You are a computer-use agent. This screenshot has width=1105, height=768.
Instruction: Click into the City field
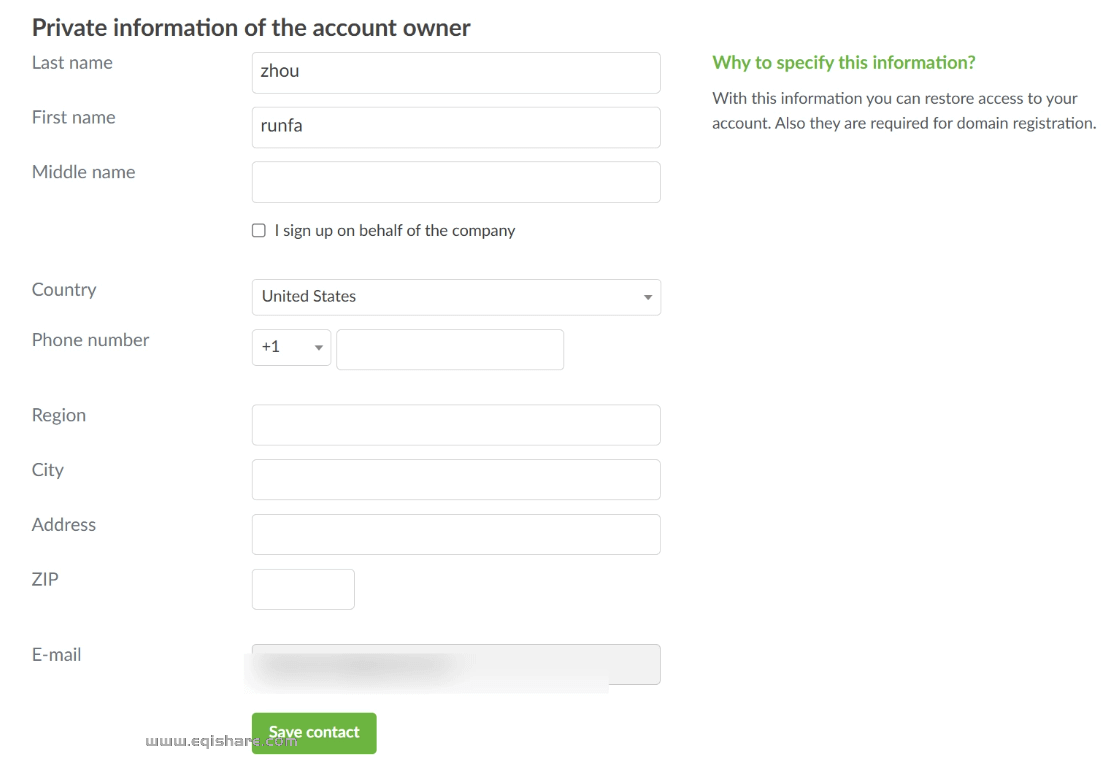pos(455,480)
